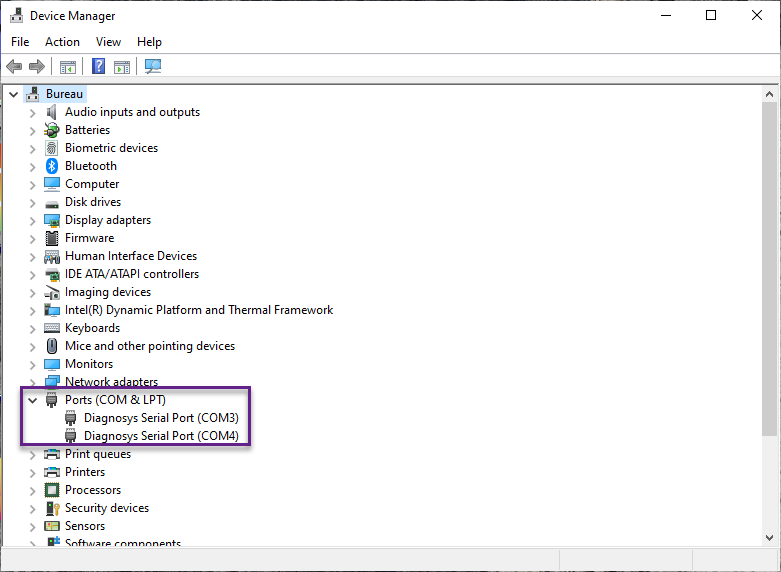
Task: Select the Print queues label
Action: (x=98, y=454)
